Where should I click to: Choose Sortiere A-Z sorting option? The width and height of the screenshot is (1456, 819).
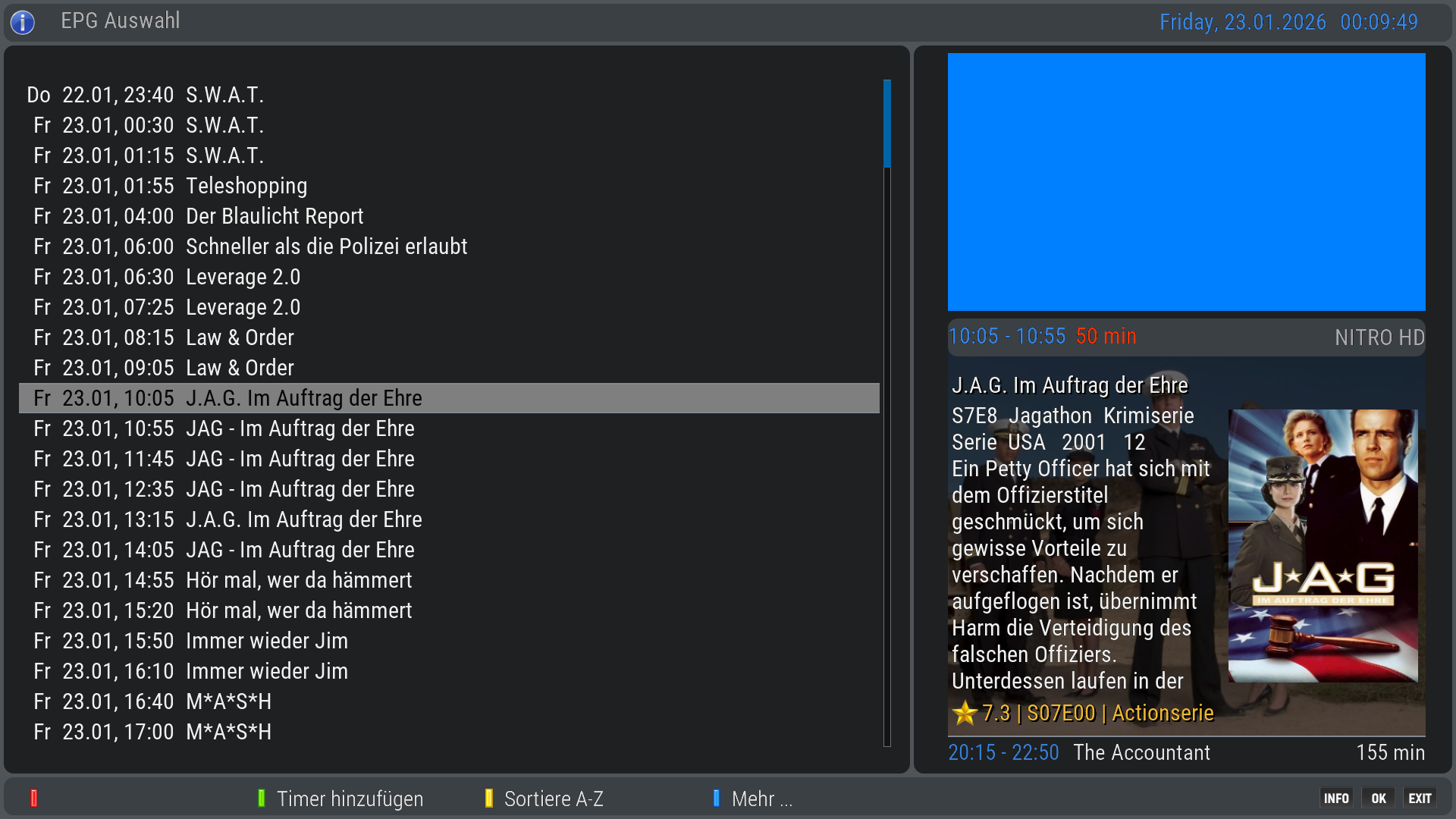coord(554,799)
